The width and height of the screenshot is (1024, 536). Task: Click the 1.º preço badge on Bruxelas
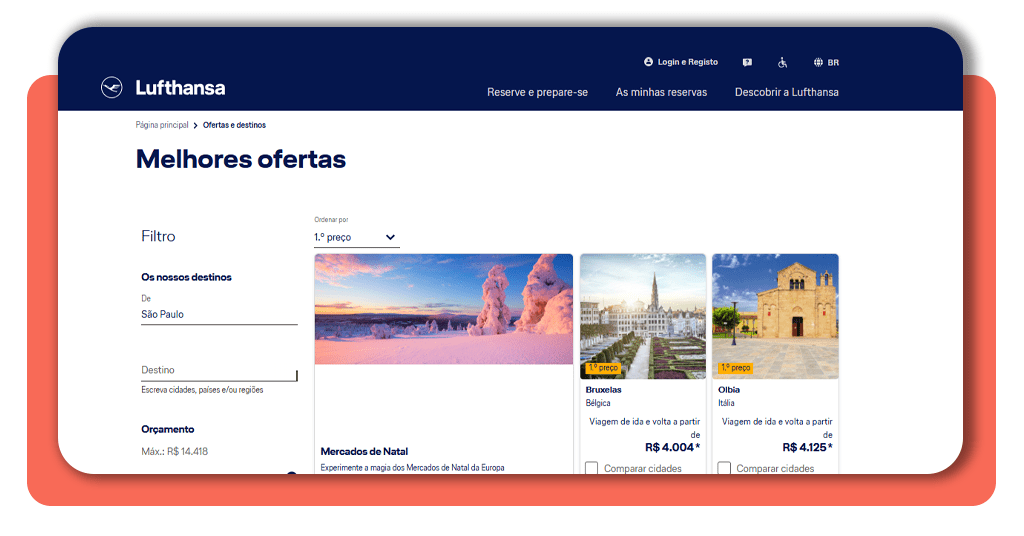(603, 368)
